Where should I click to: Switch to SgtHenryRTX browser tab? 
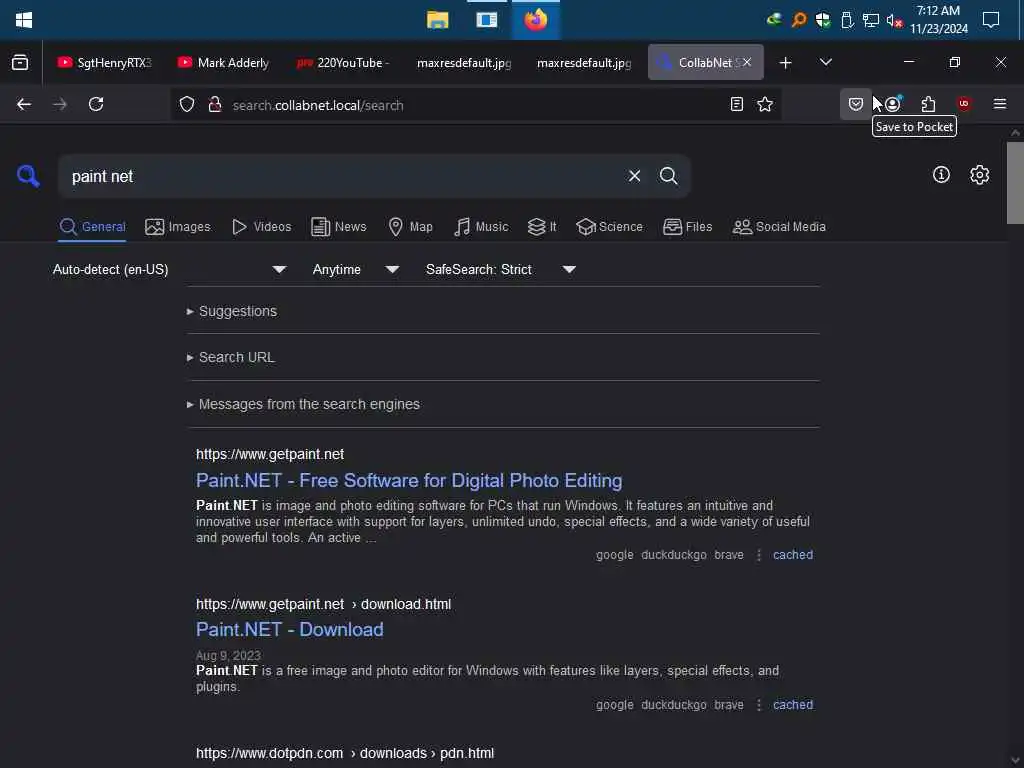104,63
